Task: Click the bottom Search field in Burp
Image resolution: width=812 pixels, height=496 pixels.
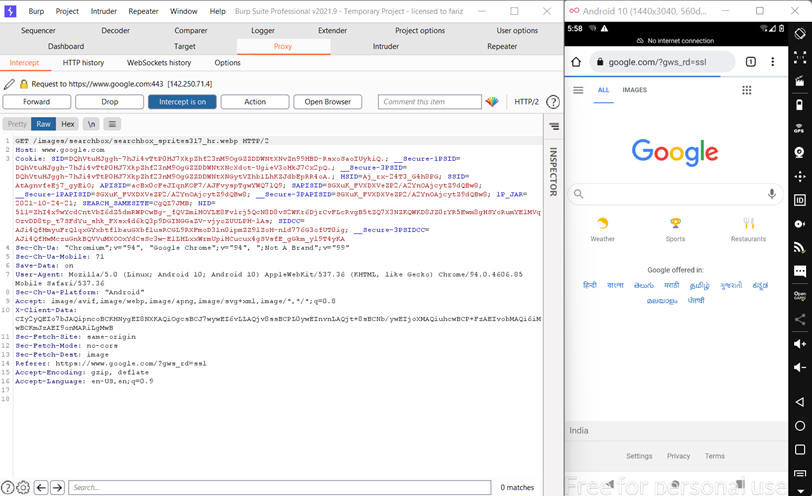Action: pos(280,487)
